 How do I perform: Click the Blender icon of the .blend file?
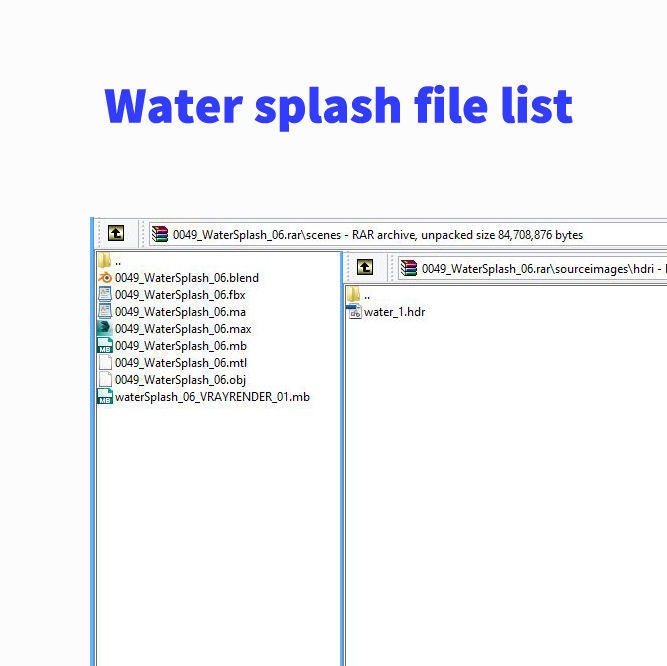tap(105, 278)
